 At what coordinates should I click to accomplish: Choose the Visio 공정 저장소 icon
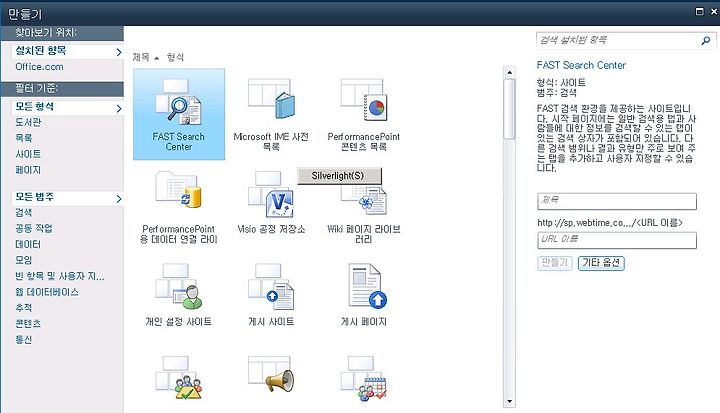coord(271,194)
